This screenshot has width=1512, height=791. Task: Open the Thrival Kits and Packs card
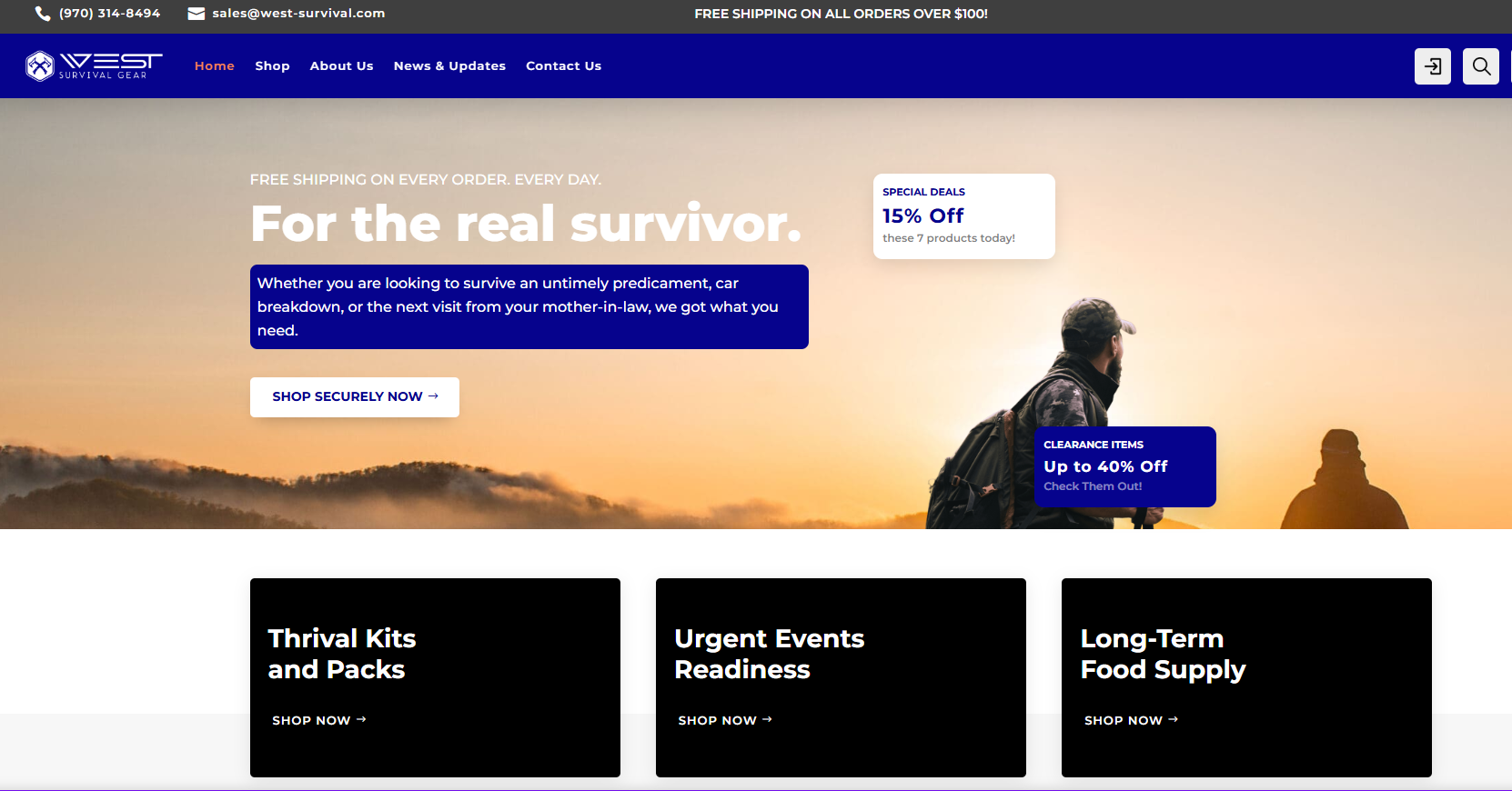click(x=435, y=677)
